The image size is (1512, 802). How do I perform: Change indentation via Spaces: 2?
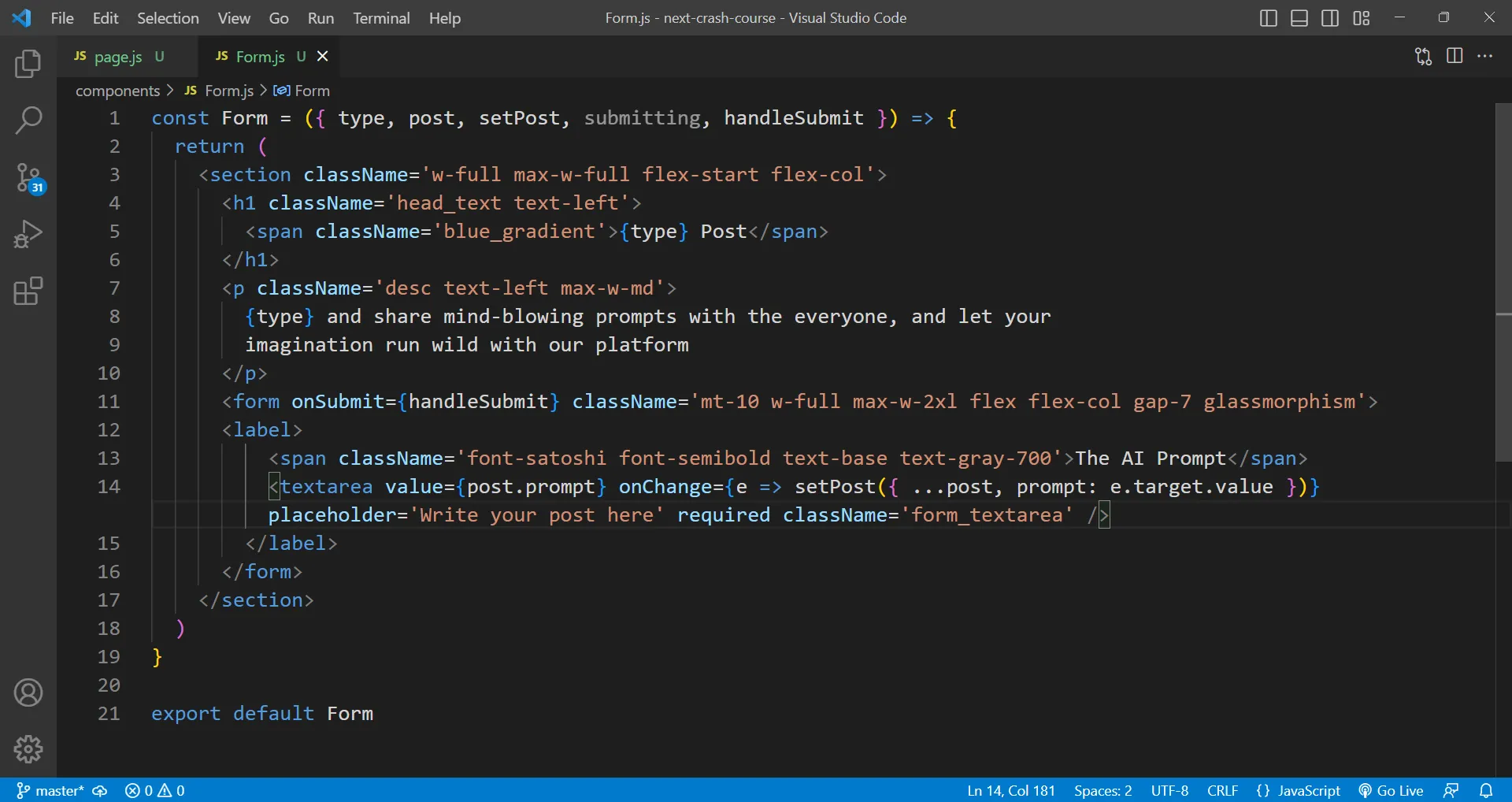pyautogui.click(x=1102, y=790)
